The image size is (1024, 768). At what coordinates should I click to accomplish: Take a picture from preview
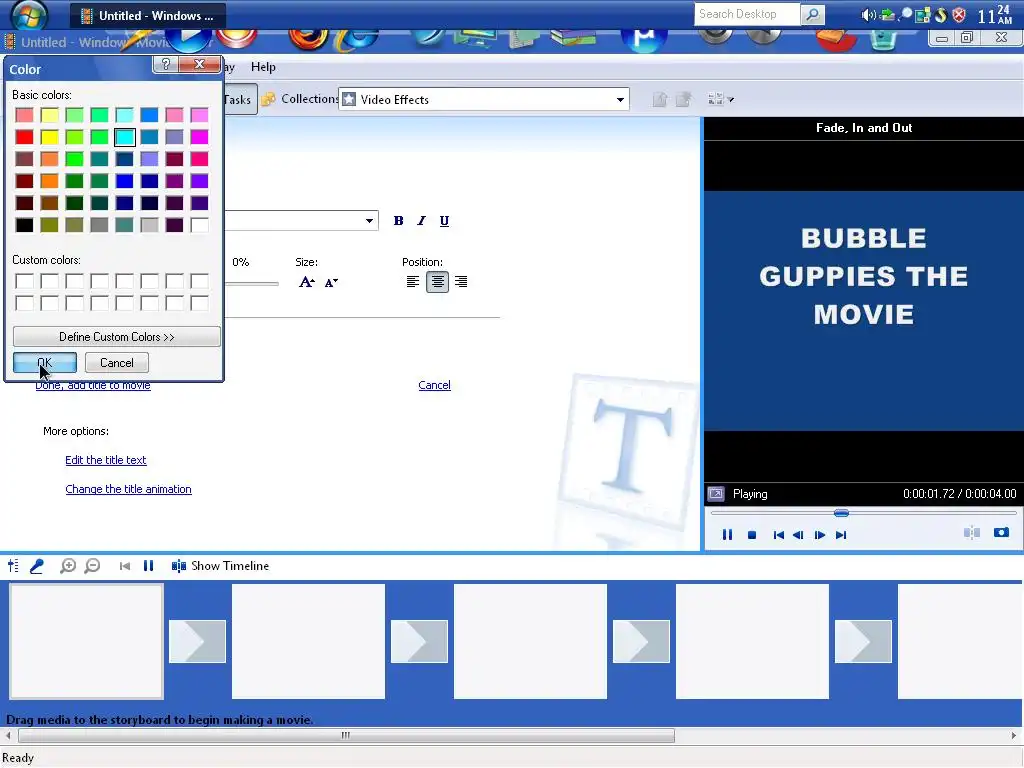tap(1001, 533)
